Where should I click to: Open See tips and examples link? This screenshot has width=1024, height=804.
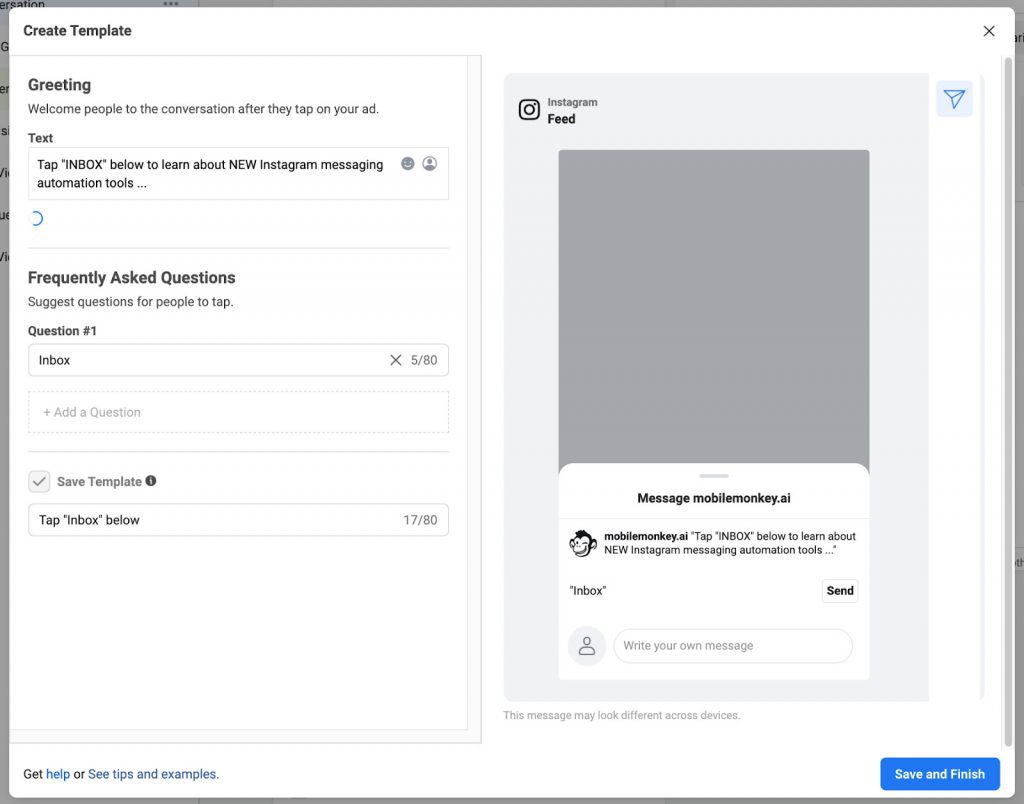click(x=152, y=774)
